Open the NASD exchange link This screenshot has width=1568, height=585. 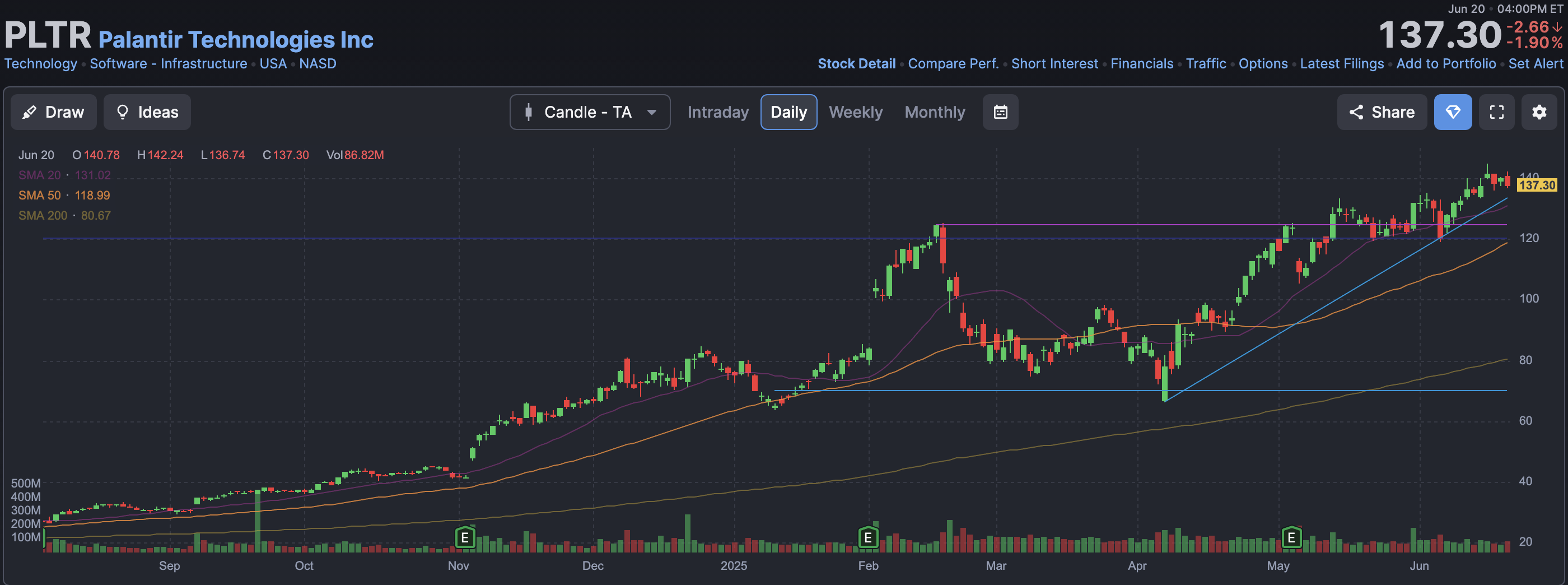click(x=318, y=64)
